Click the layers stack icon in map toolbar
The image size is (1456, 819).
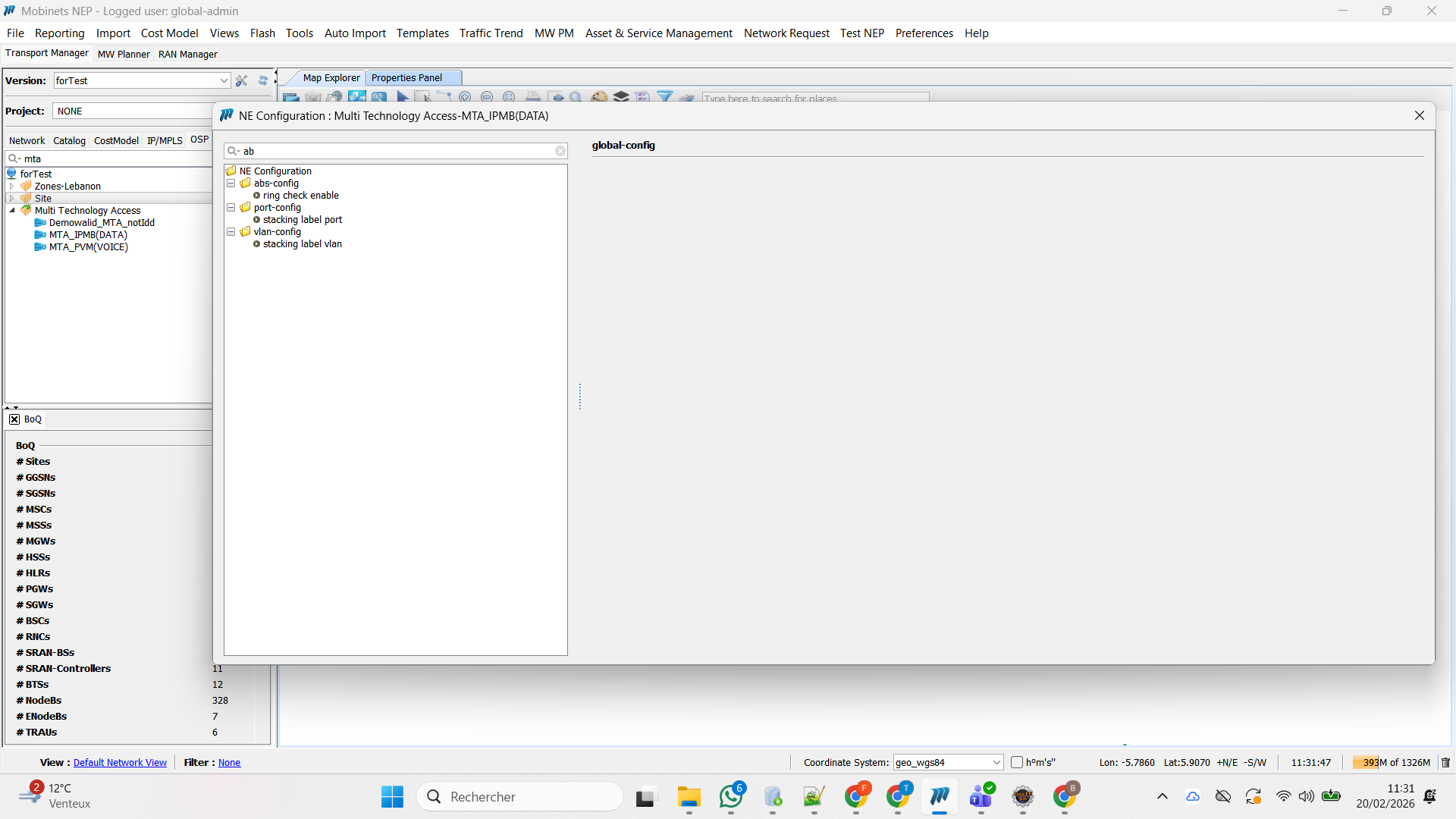point(621,97)
